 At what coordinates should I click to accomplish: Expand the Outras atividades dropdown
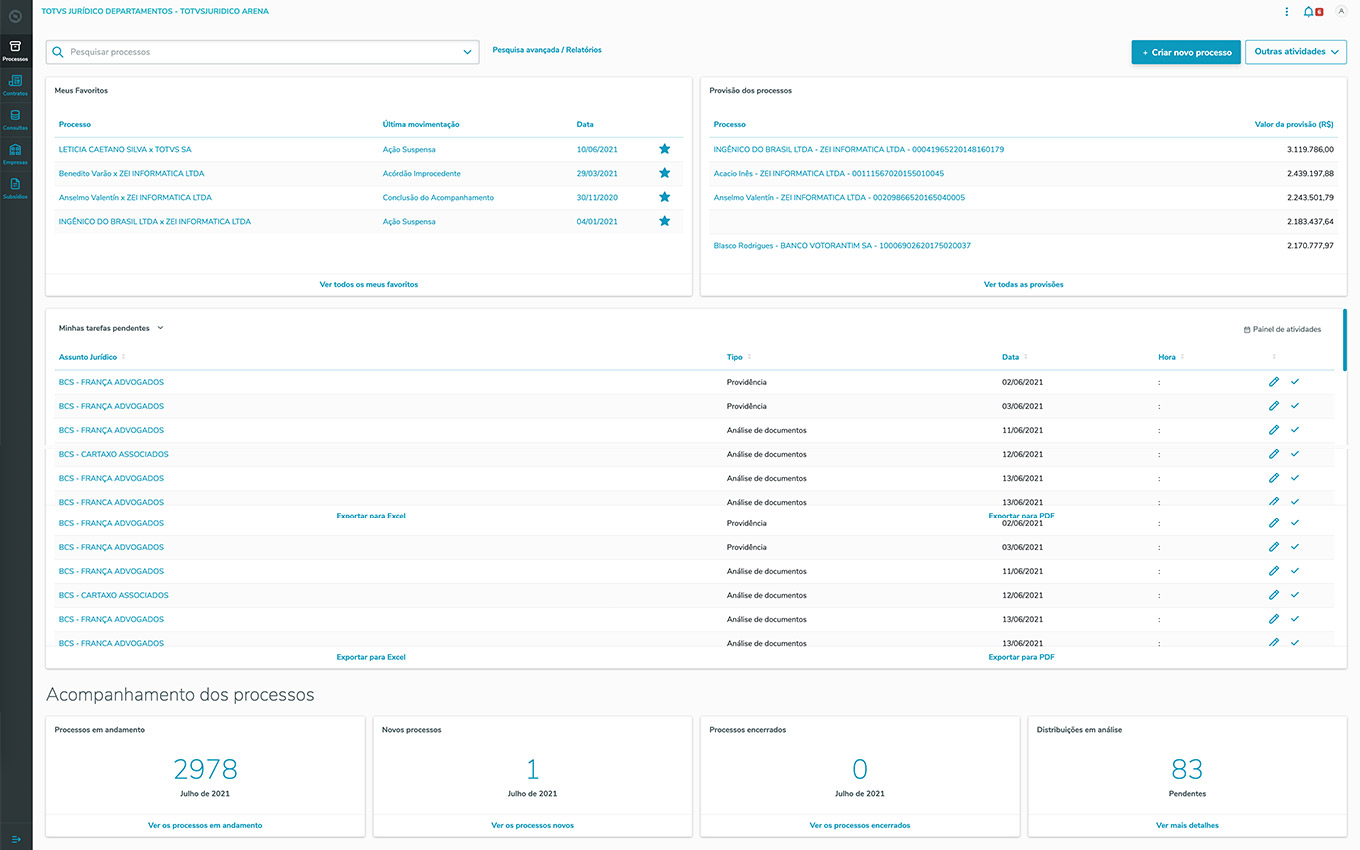pos(1295,52)
